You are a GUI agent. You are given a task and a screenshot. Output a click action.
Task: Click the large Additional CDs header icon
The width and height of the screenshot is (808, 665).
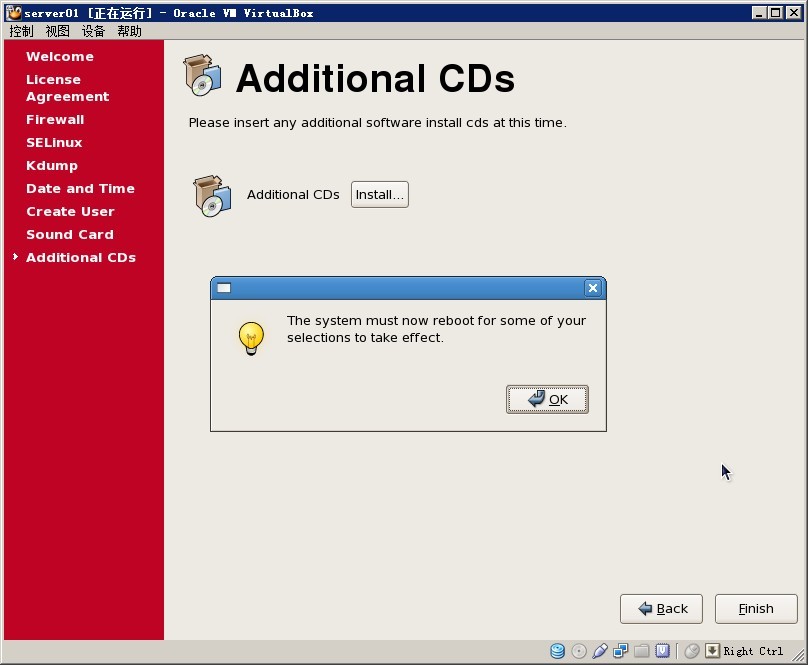[203, 75]
